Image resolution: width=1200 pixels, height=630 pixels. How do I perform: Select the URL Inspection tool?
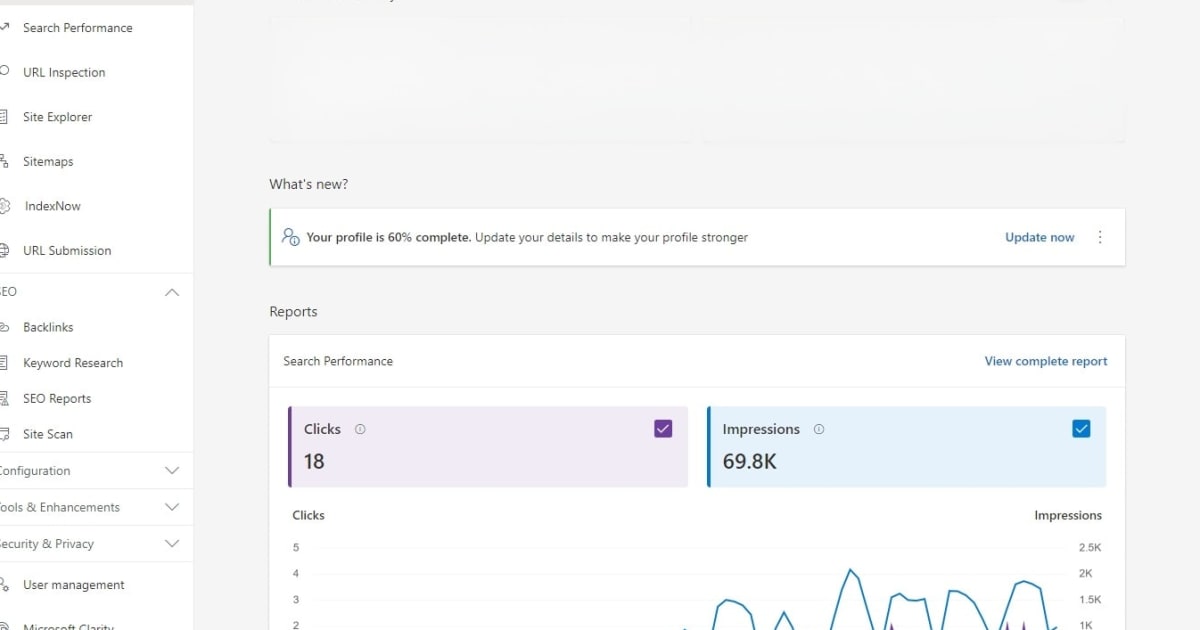click(64, 72)
